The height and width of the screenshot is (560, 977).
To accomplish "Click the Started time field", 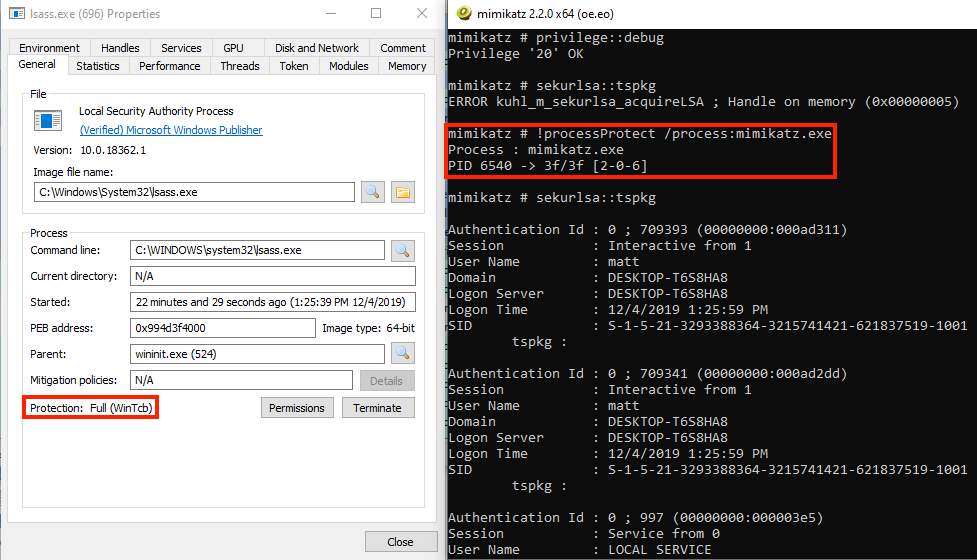I will pos(273,302).
